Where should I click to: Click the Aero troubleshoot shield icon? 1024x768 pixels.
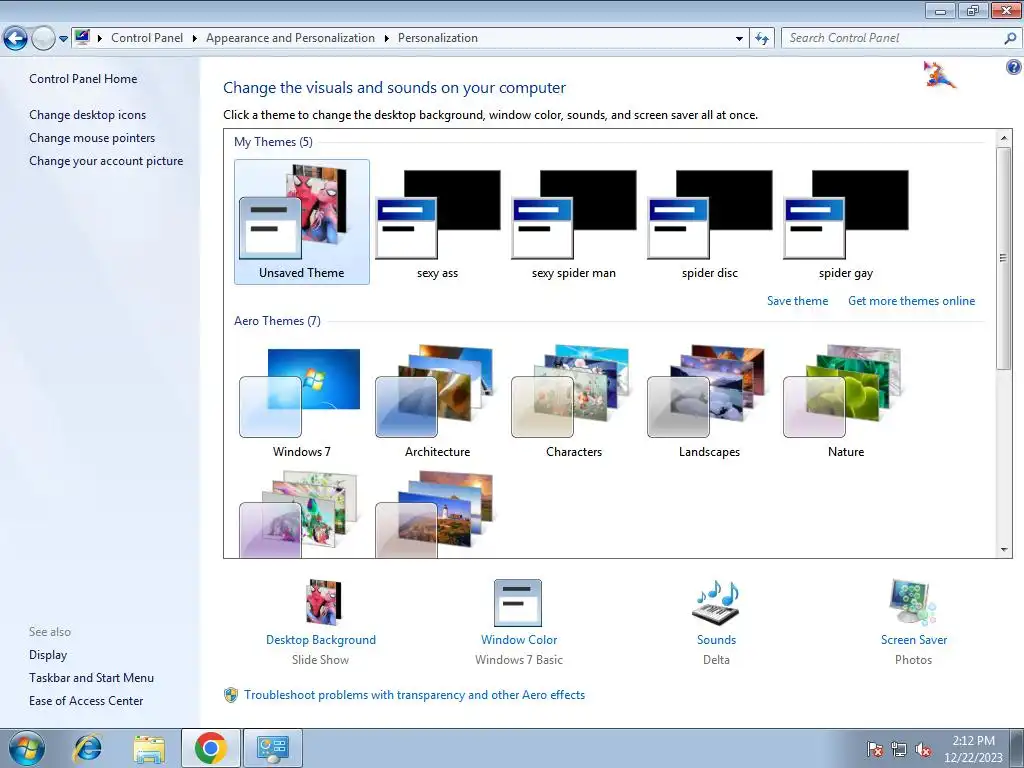pyautogui.click(x=231, y=695)
